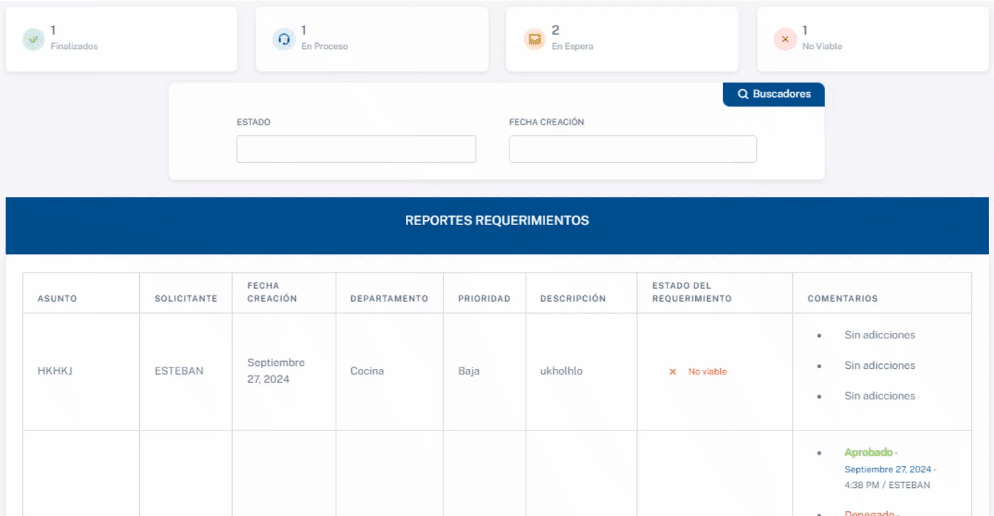Screen dimensions: 994x516
Task: Click the Comentarios column header
Action: point(842,299)
